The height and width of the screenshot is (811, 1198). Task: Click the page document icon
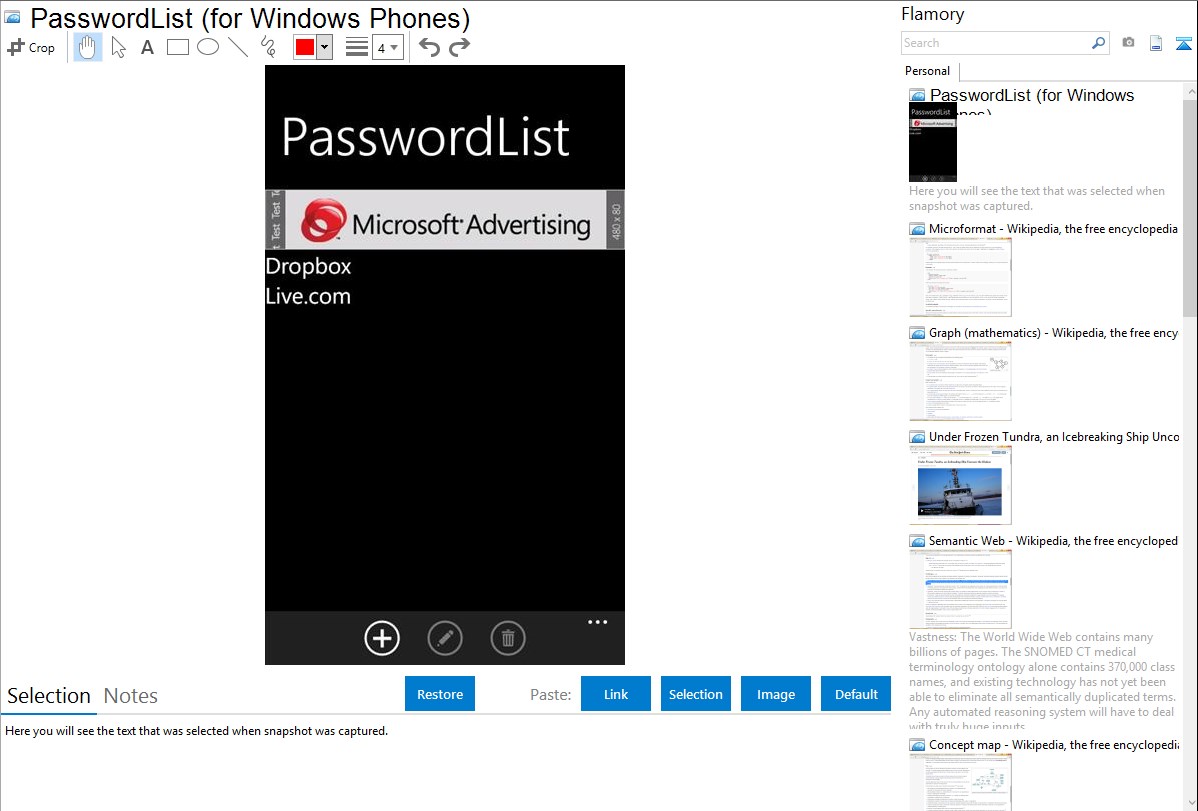[x=1156, y=43]
